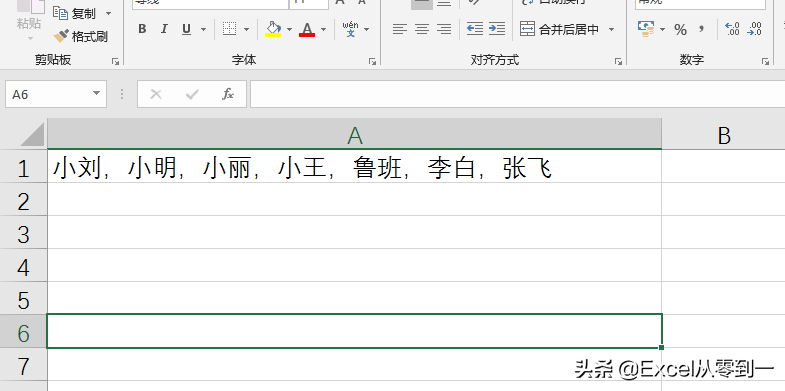The image size is (785, 391).
Task: Apply percent style
Action: point(680,30)
